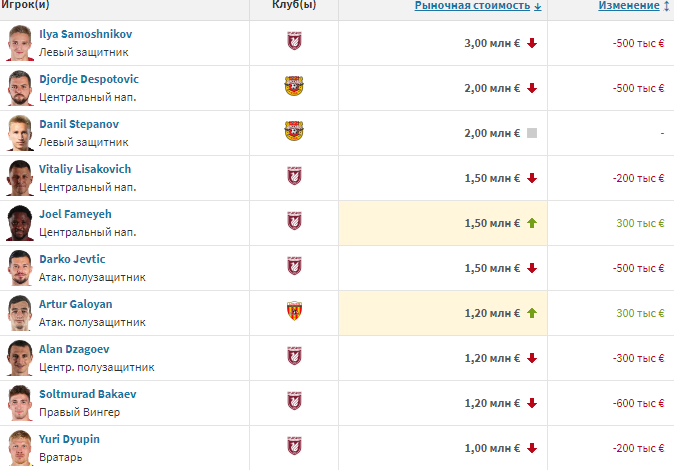Click red down arrow in Soltmurad Bakaev row
674x470 pixels.
pyautogui.click(x=532, y=403)
